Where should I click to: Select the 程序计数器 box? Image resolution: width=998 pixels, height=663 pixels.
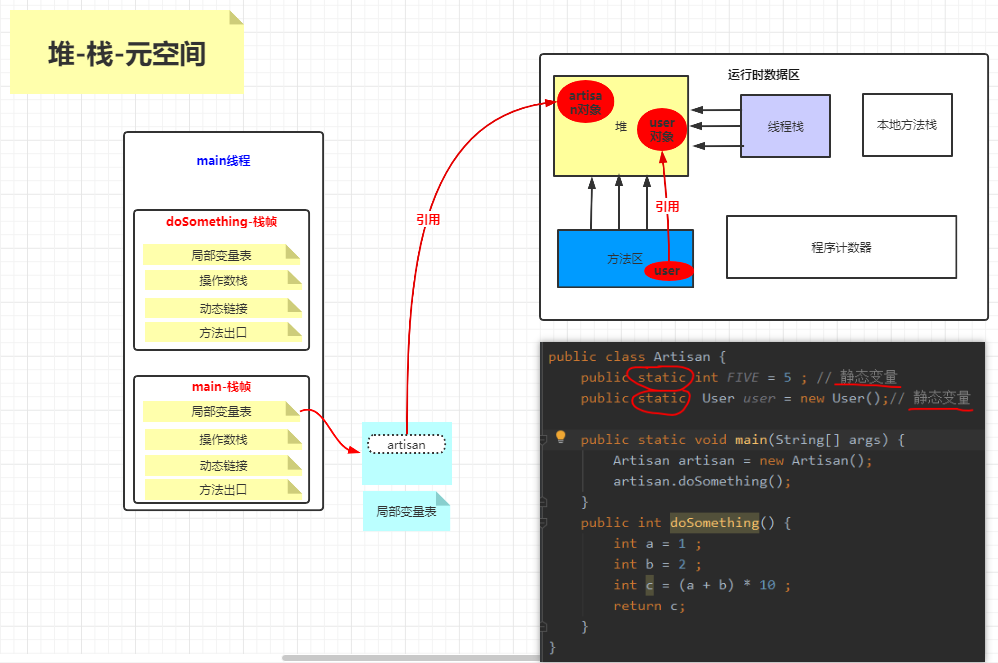(841, 247)
